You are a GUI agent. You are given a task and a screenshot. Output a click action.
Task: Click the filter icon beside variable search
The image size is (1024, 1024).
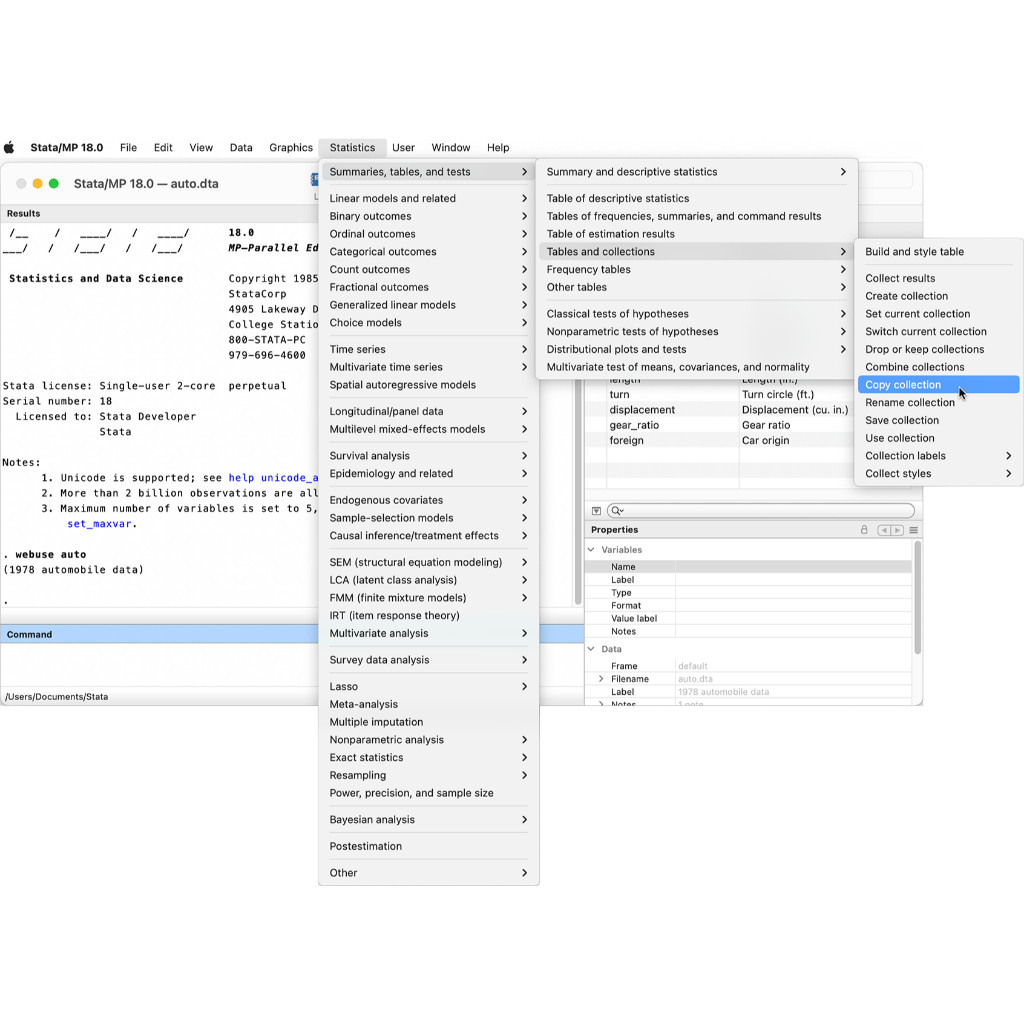click(597, 511)
